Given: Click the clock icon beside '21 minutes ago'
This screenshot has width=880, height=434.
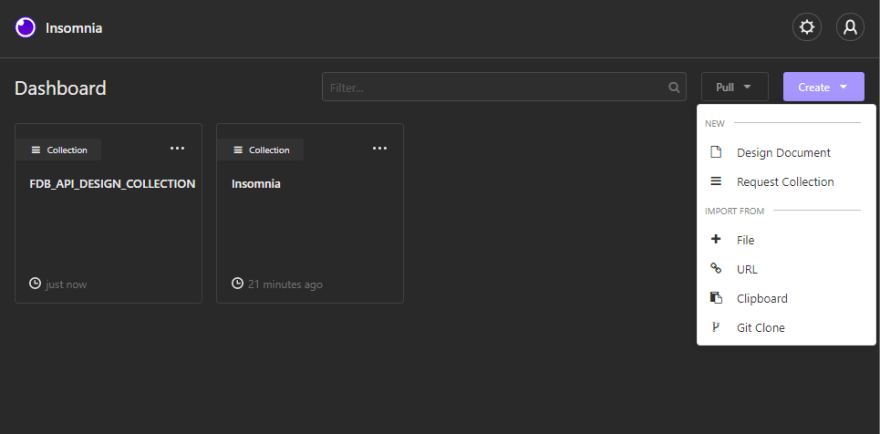Looking at the screenshot, I should (x=237, y=284).
